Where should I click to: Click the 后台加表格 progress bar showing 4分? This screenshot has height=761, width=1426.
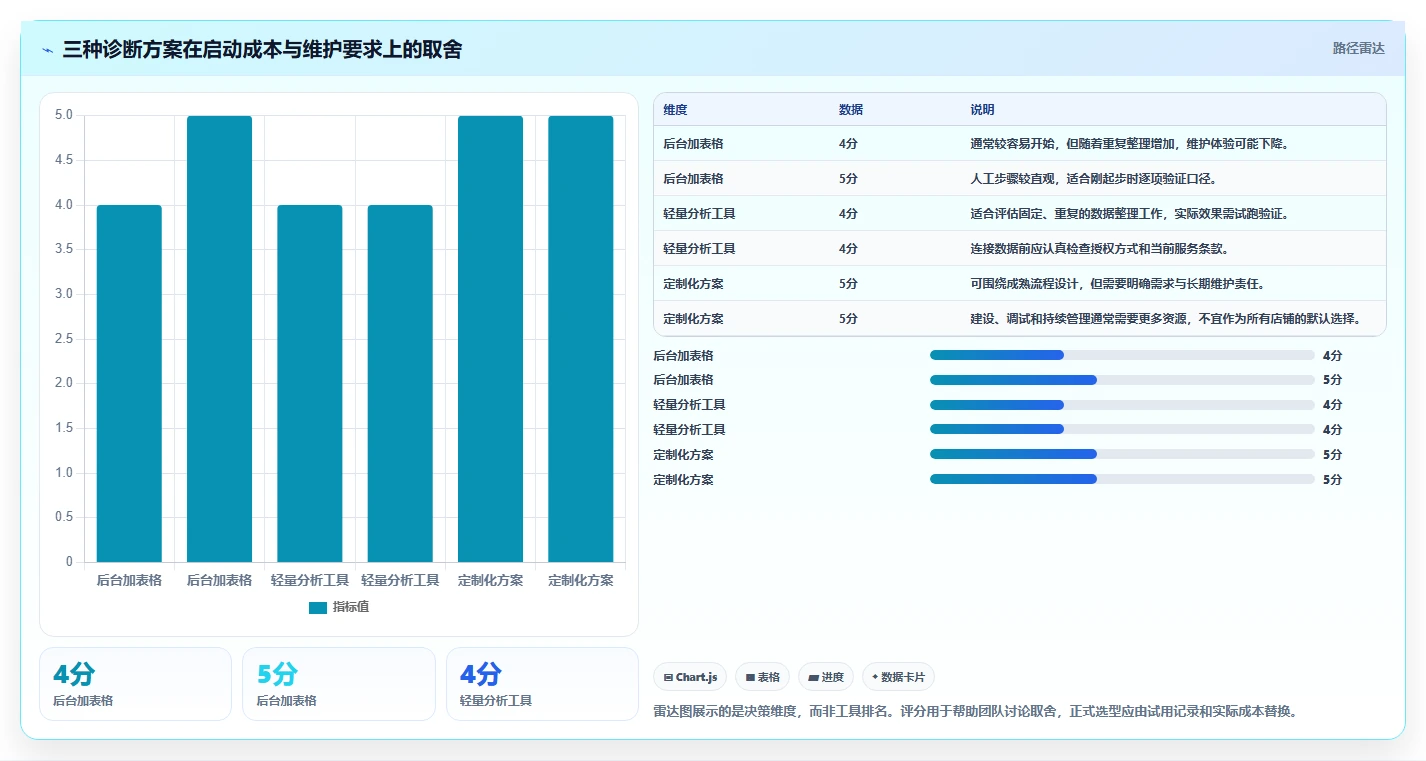(x=1122, y=355)
